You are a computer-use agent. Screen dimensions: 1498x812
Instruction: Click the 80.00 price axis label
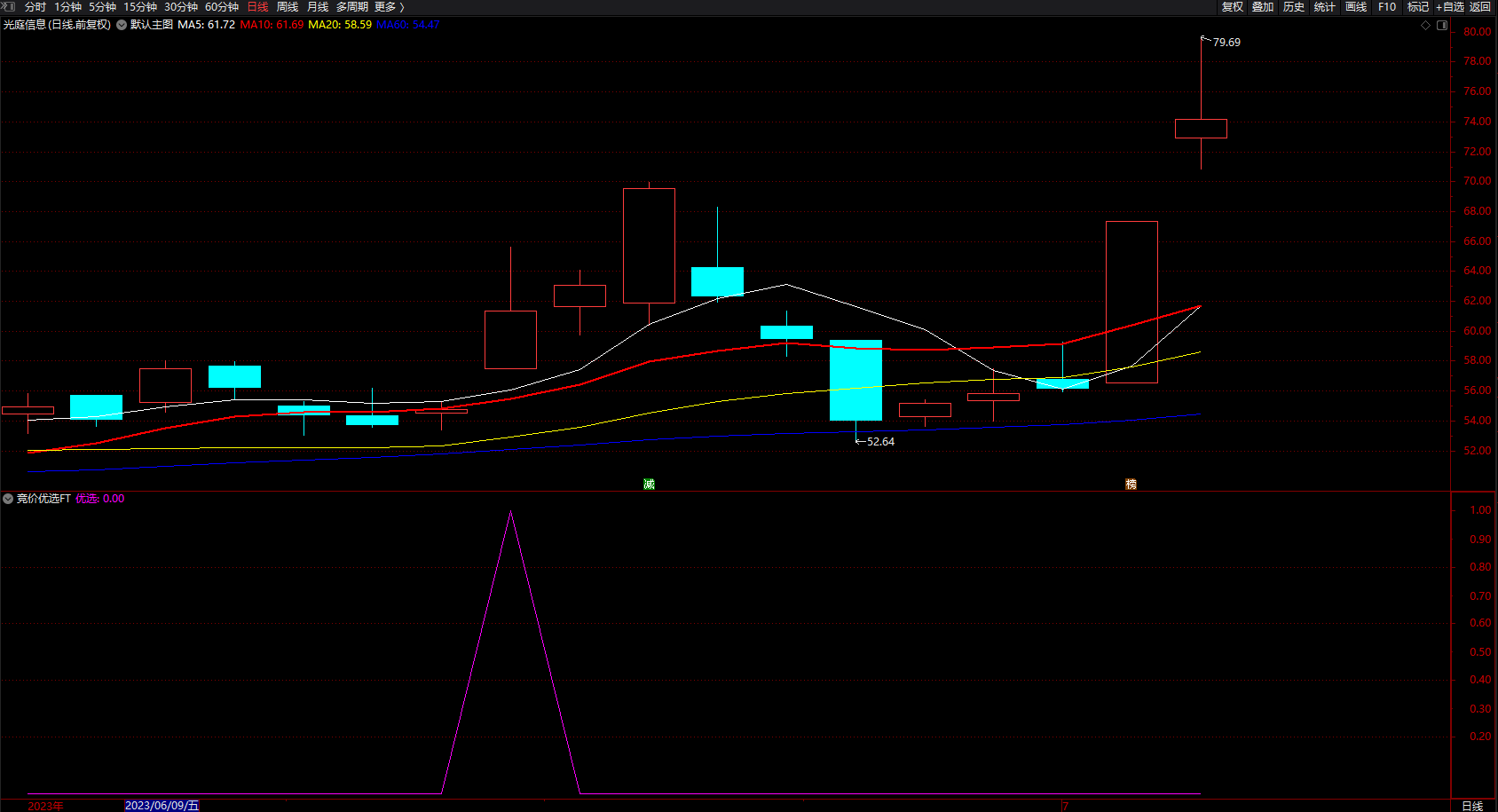coord(1478,32)
